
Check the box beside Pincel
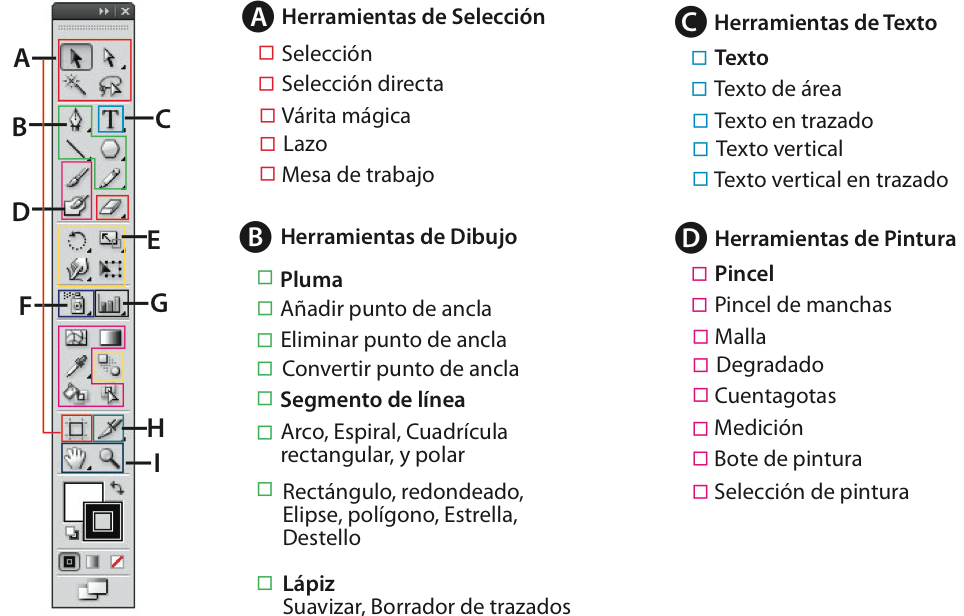[700, 273]
